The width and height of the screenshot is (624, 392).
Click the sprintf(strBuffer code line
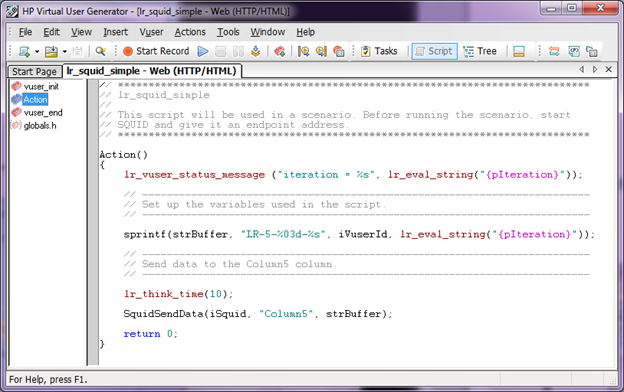pyautogui.click(x=359, y=234)
